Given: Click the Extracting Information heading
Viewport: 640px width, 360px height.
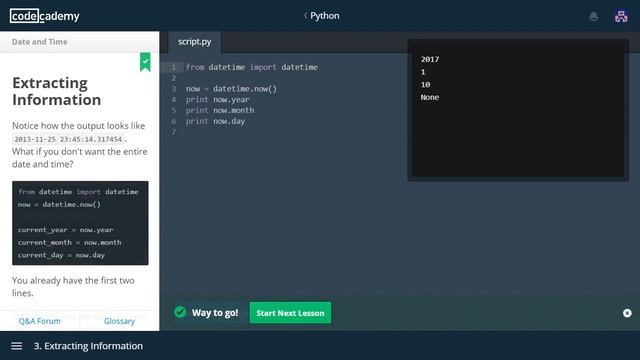Looking at the screenshot, I should [56, 91].
